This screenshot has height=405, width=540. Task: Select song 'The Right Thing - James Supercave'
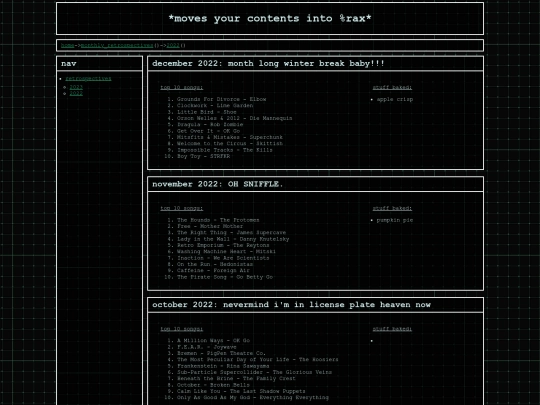point(231,232)
